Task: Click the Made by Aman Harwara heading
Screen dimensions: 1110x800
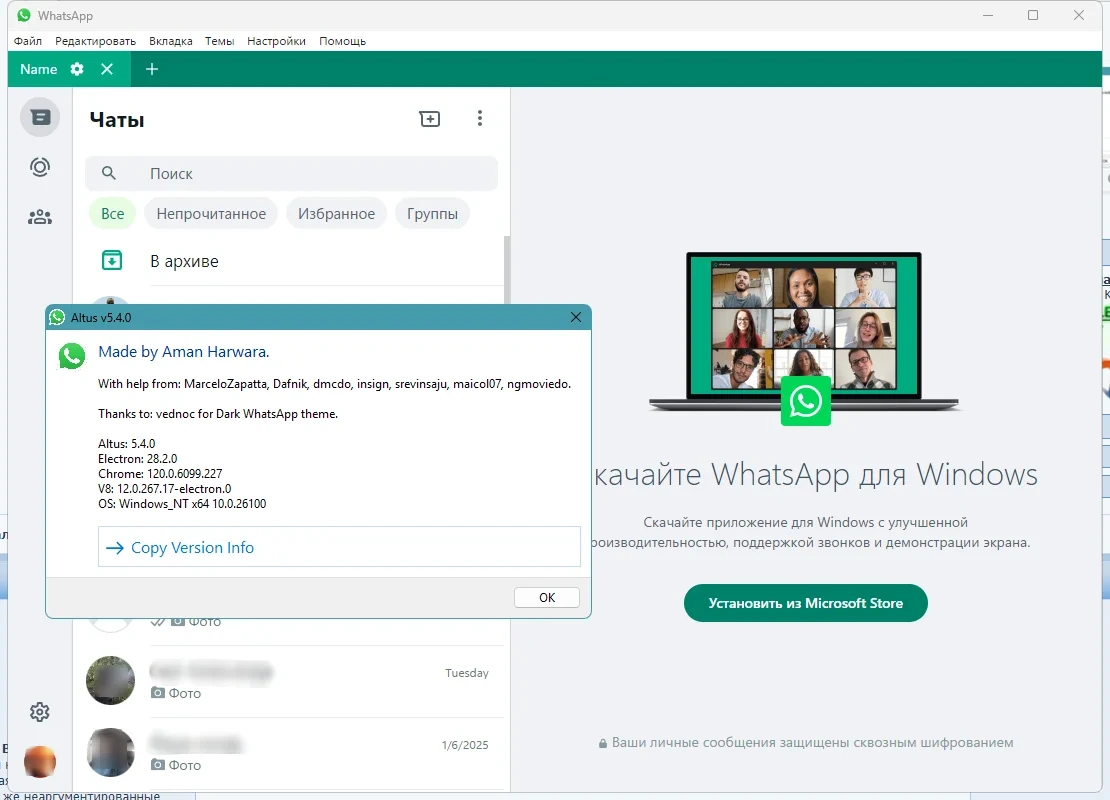Action: 183,352
